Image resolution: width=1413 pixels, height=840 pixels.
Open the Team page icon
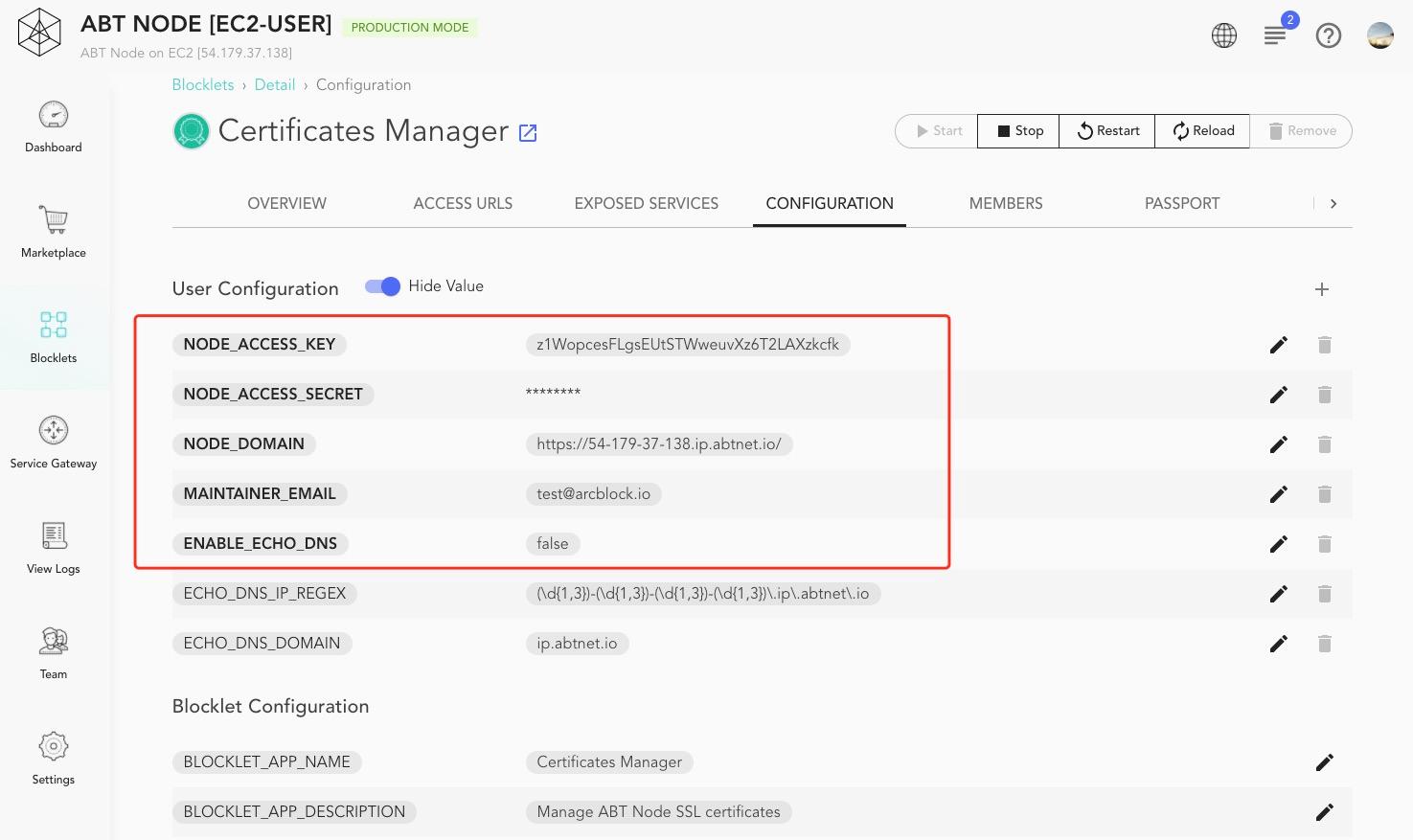pos(54,640)
